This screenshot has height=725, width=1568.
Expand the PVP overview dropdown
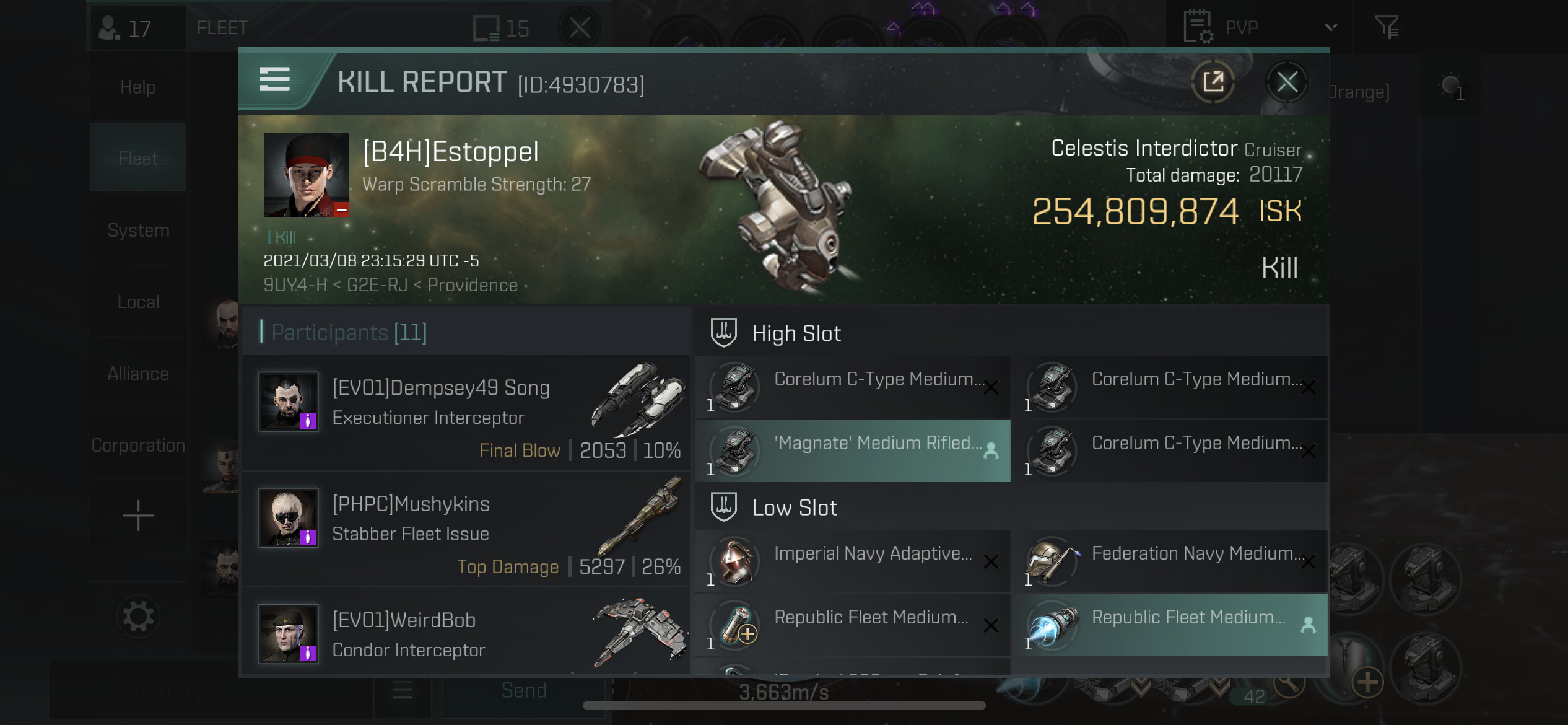(x=1331, y=27)
